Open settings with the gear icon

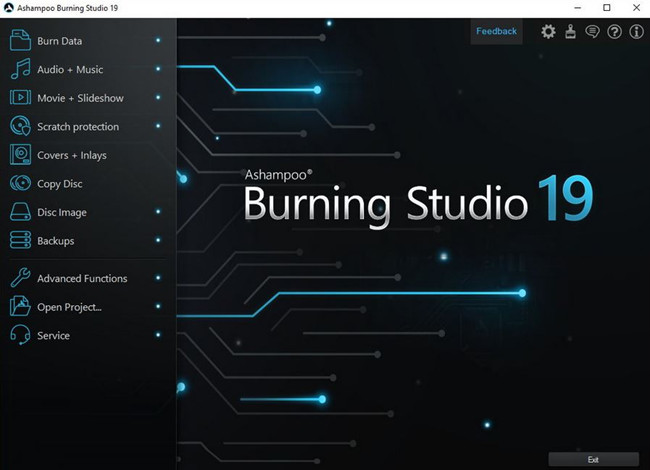[x=548, y=32]
